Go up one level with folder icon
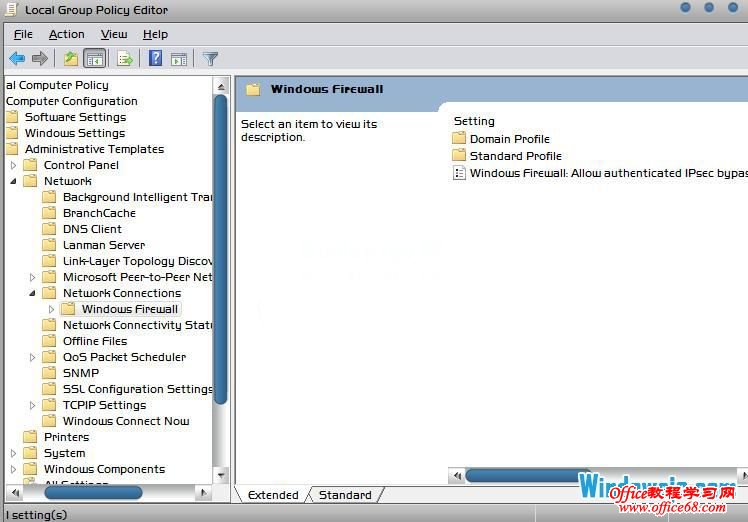 point(71,59)
